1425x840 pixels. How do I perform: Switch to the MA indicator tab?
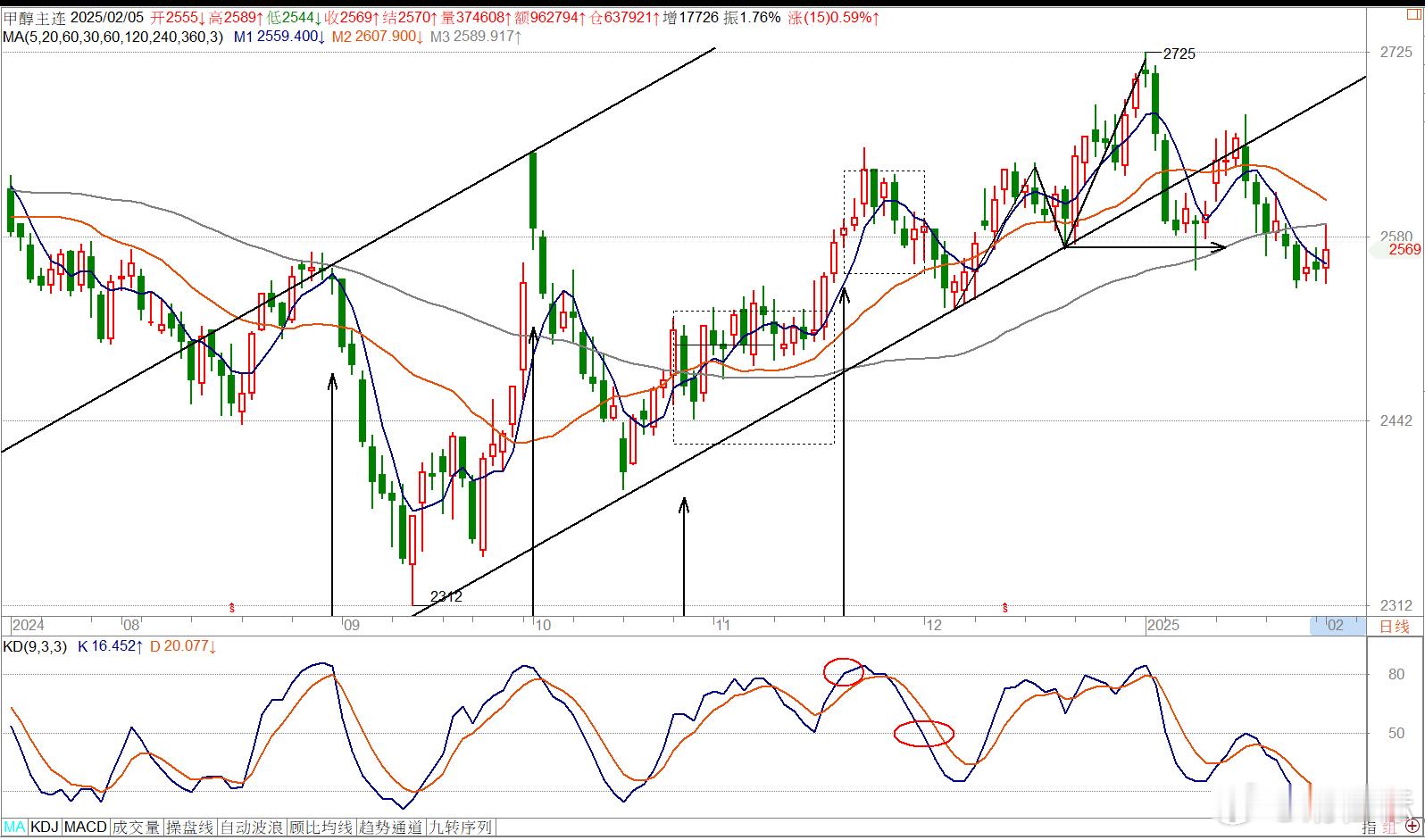point(14,827)
